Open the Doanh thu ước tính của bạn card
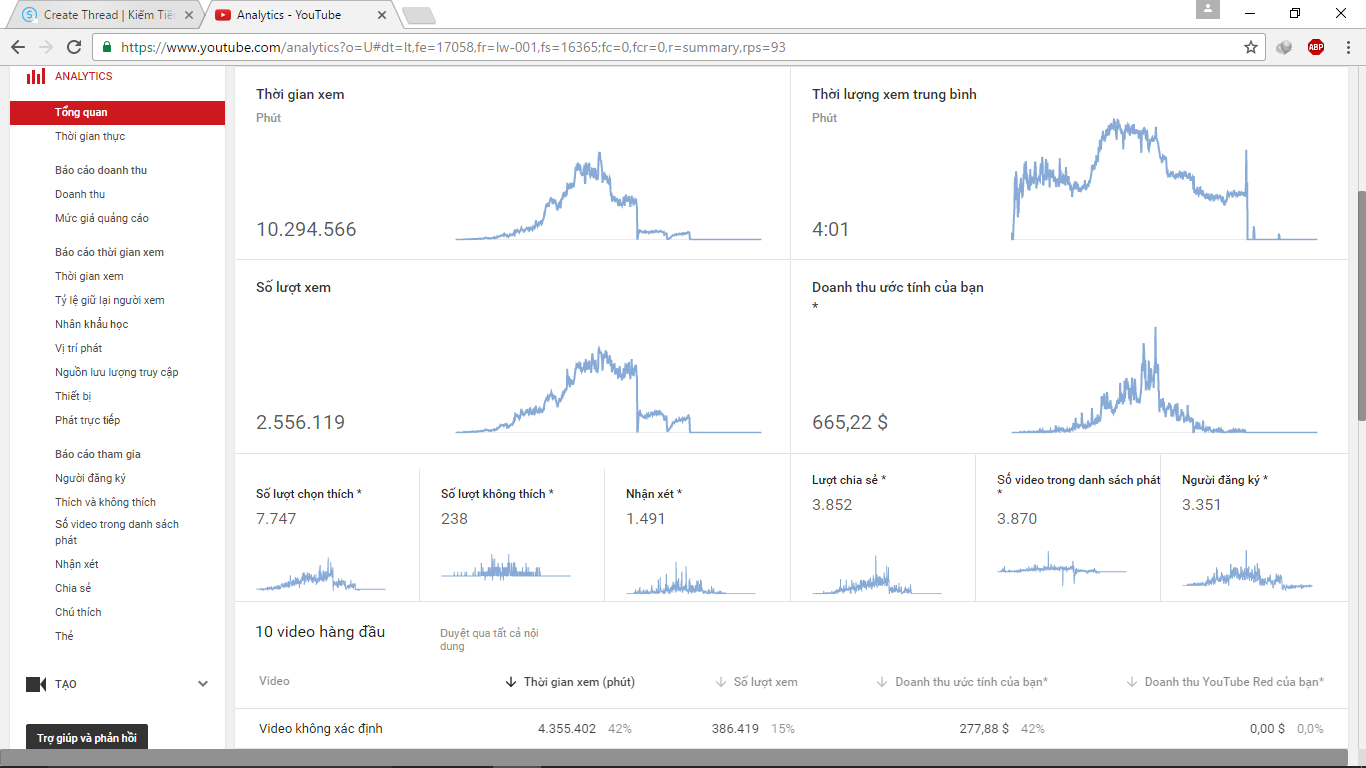This screenshot has width=1366, height=768. coord(1068,357)
